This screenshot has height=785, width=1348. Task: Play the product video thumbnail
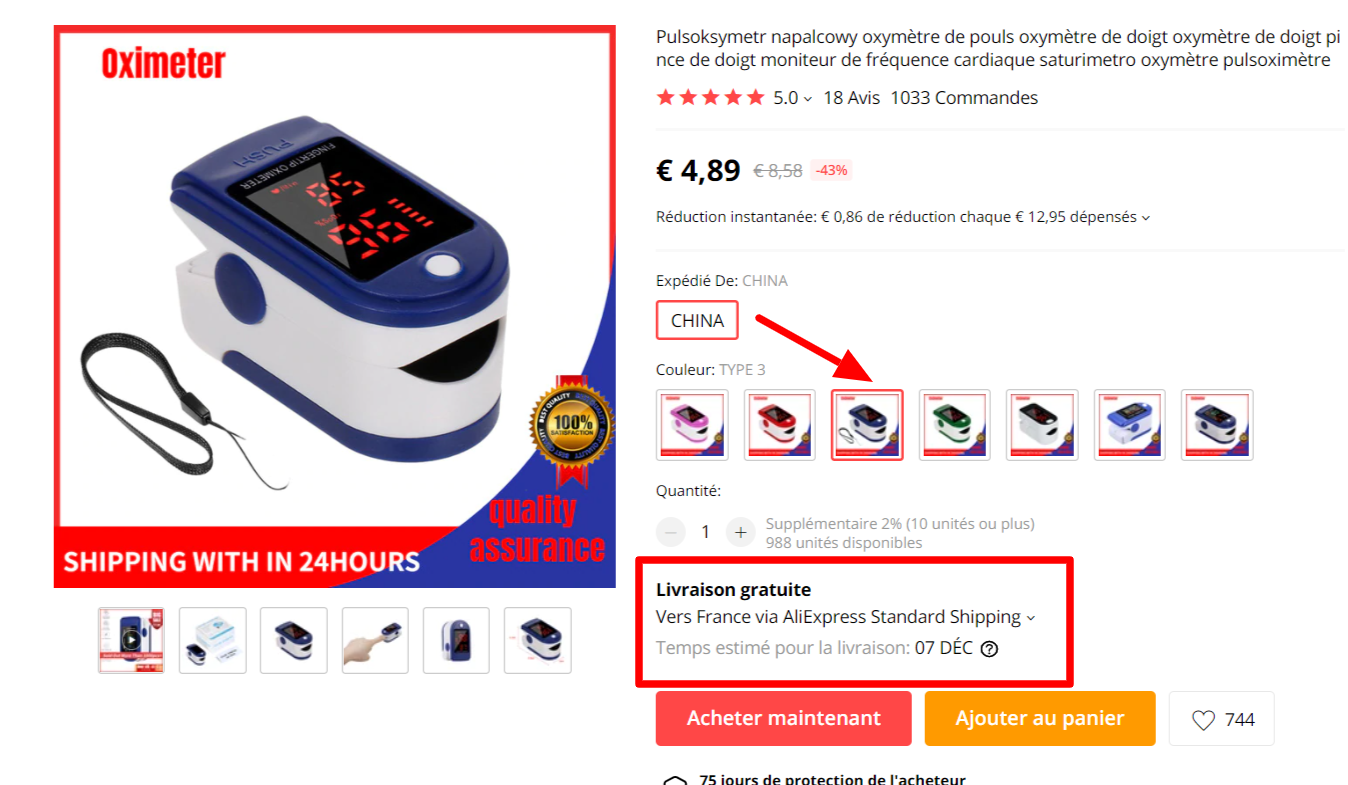[x=131, y=640]
